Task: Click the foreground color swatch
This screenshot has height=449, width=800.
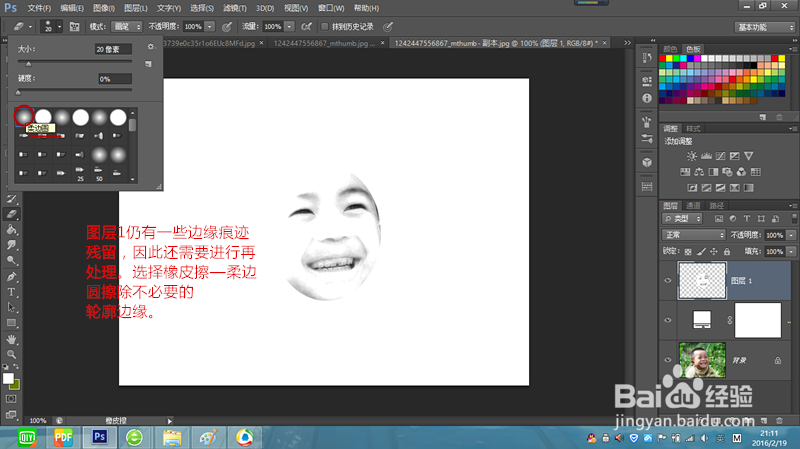Action: coord(8,378)
